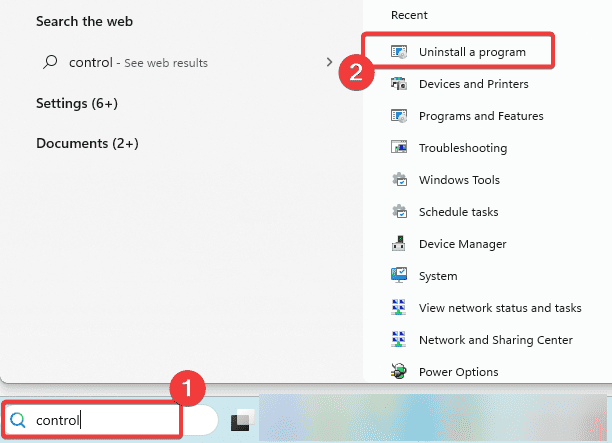Click inside the taskbar search box

pyautogui.click(x=109, y=420)
